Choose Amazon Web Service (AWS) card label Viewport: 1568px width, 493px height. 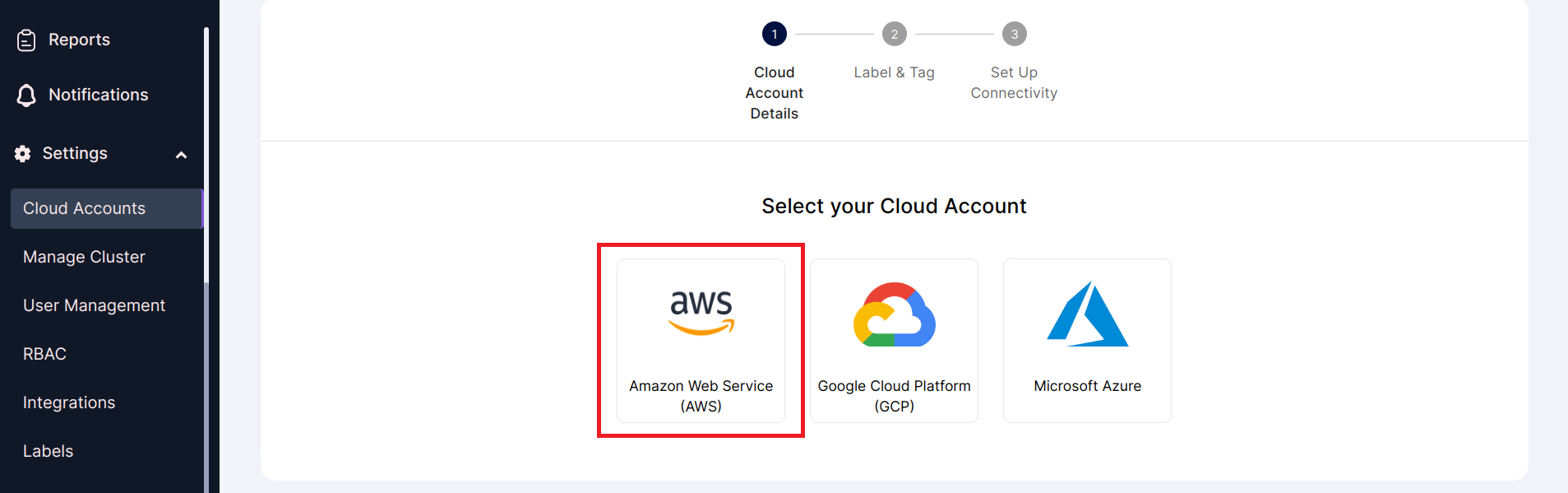coord(701,396)
